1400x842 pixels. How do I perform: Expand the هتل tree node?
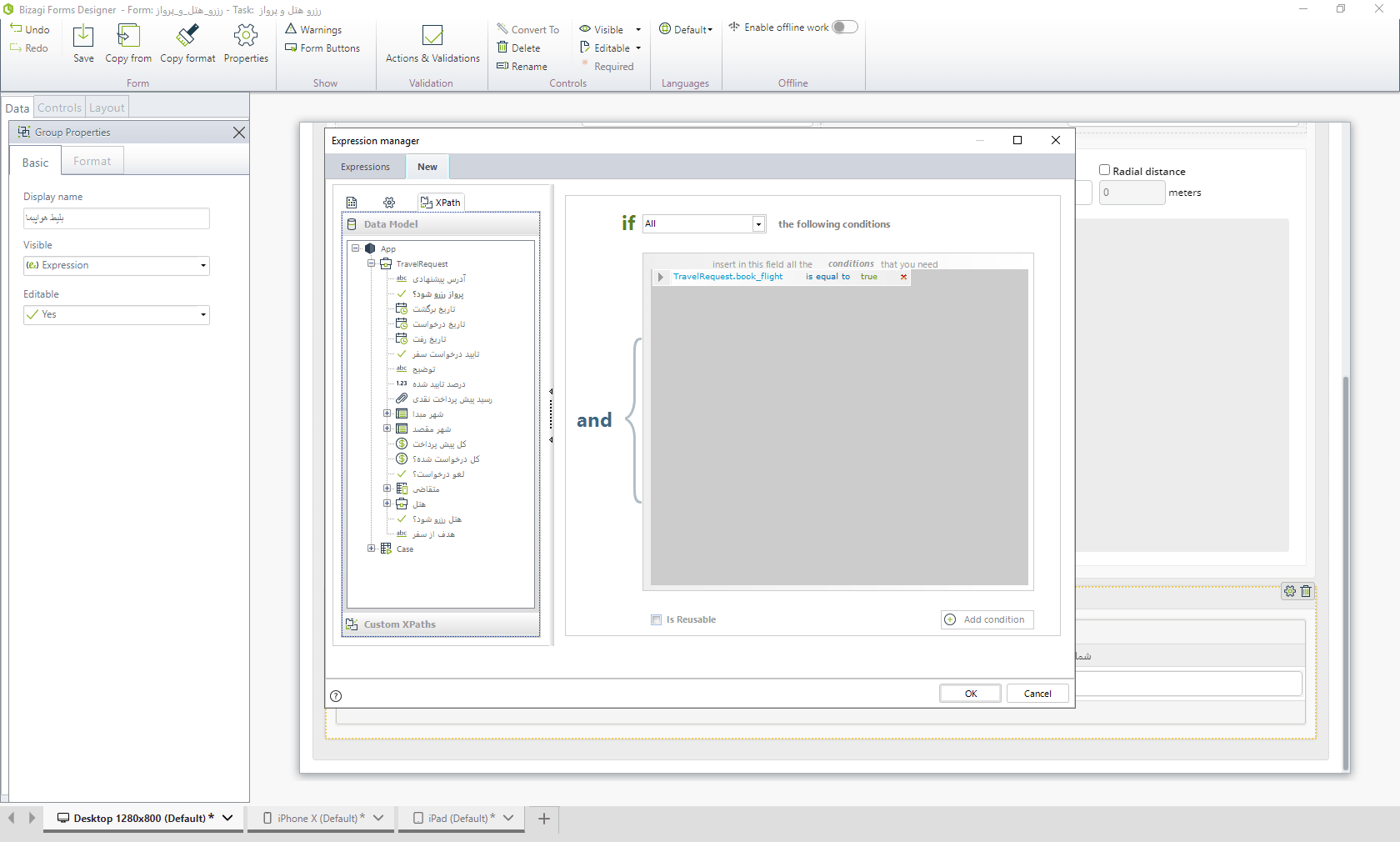387,504
